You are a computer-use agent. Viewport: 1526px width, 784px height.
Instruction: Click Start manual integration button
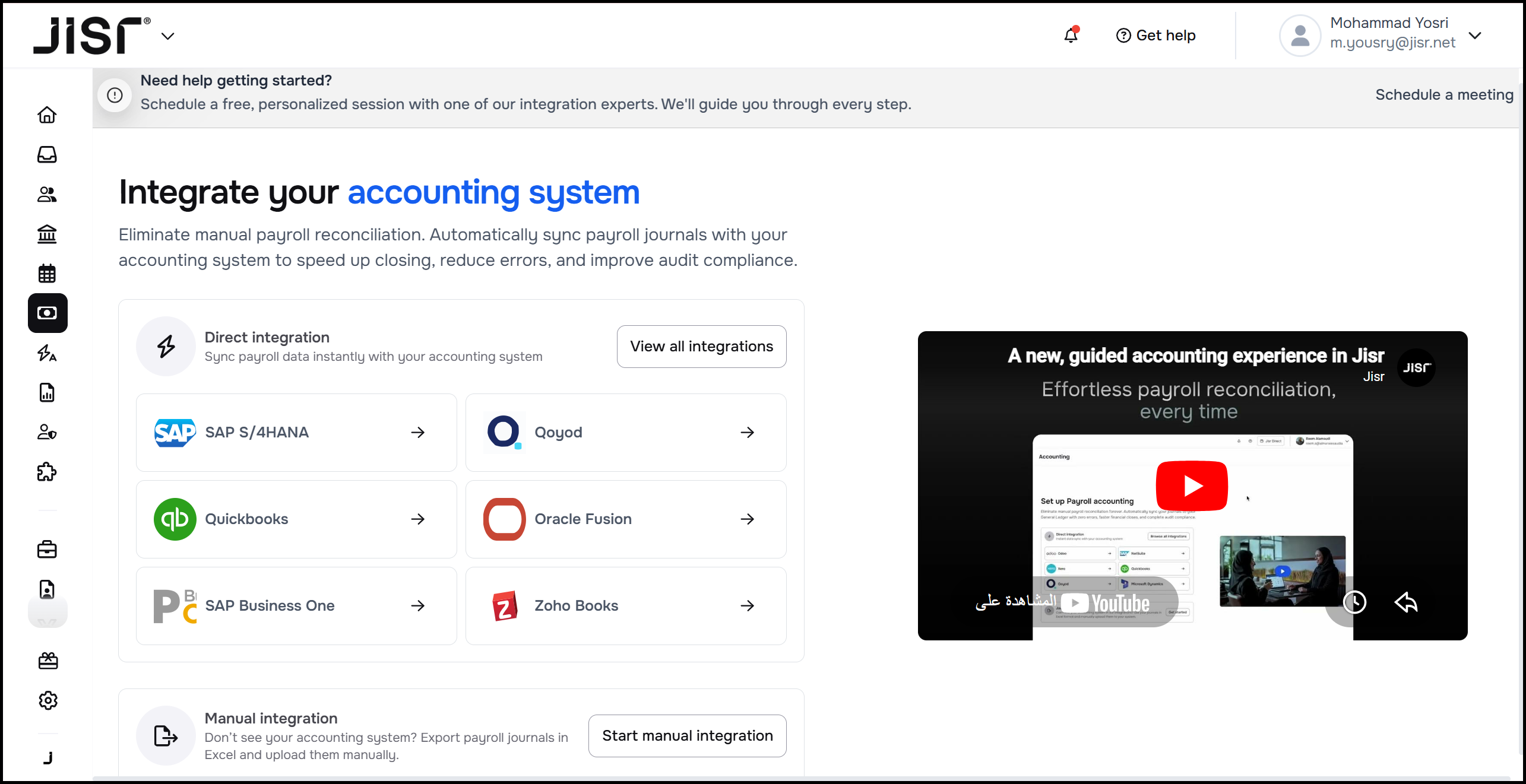[x=687, y=735]
